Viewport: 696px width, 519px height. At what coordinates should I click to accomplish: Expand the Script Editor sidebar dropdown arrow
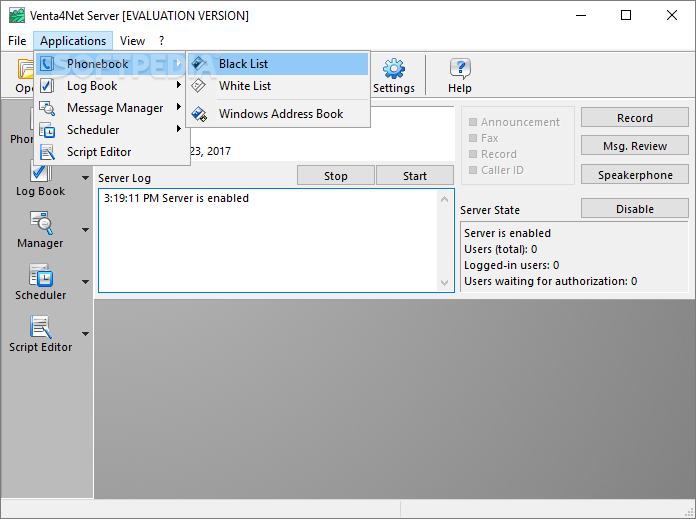(x=86, y=334)
